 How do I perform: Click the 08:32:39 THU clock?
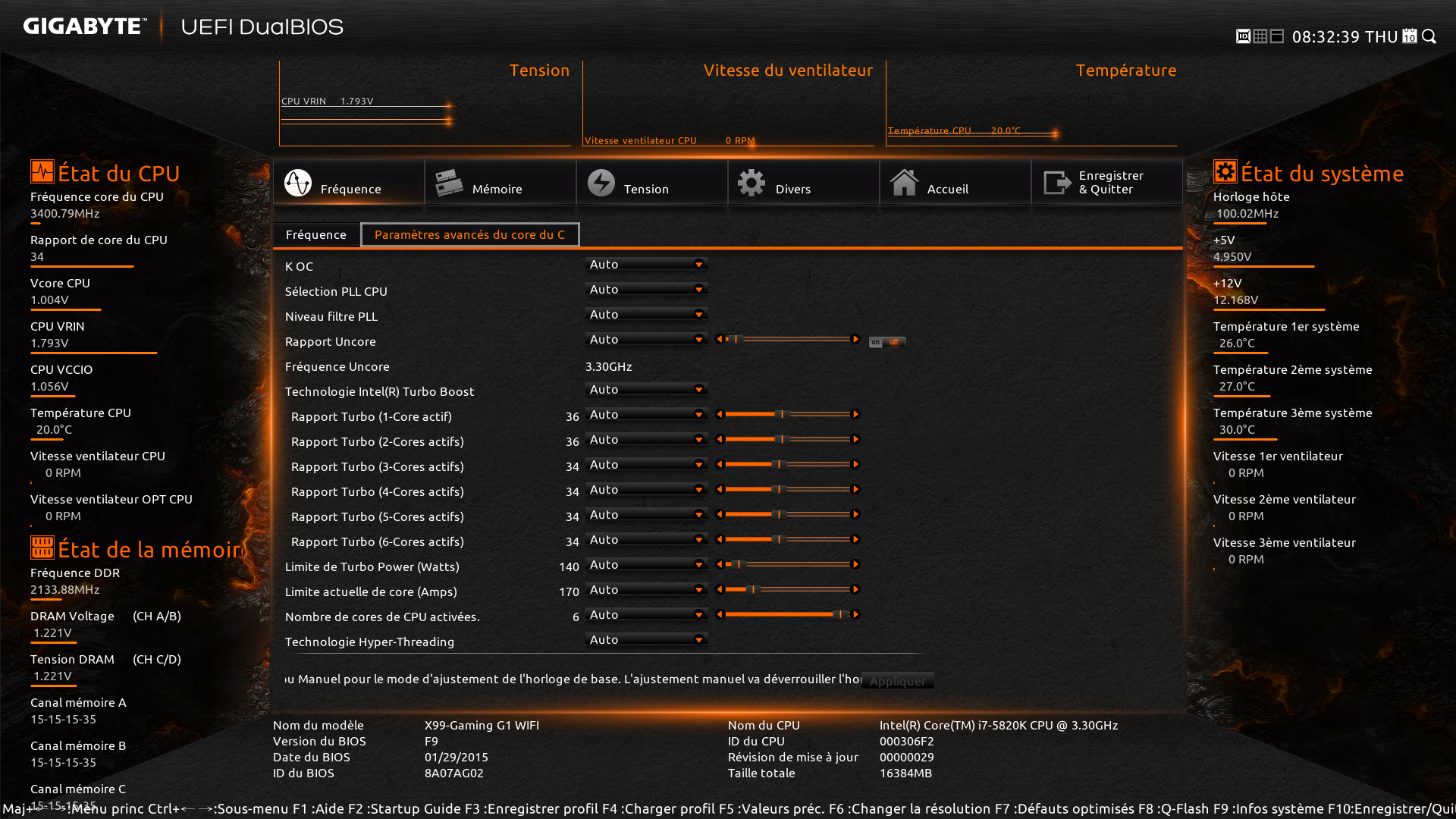point(1345,36)
